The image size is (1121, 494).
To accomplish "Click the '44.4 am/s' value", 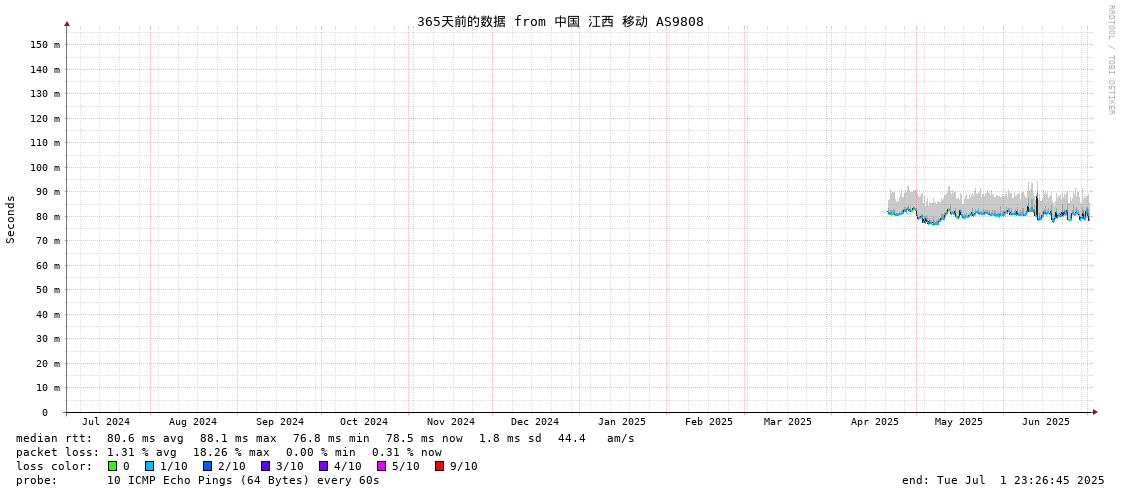I will 598,438.
